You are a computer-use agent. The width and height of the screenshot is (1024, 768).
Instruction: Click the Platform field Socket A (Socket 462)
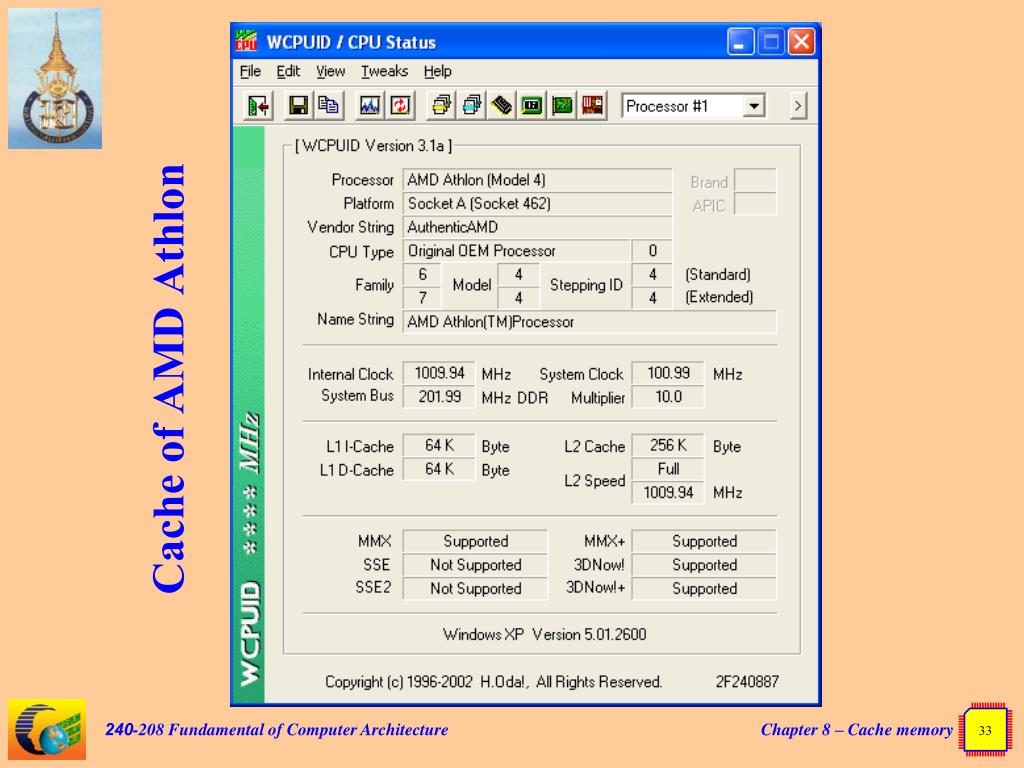(x=537, y=204)
